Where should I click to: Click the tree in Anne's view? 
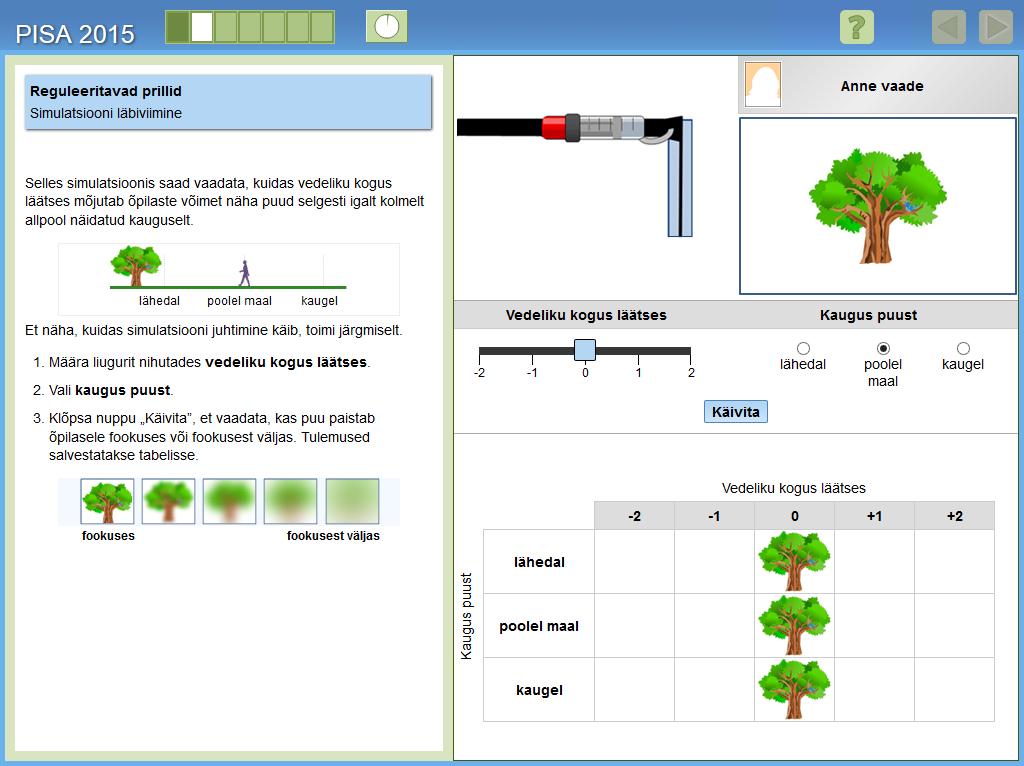click(x=877, y=206)
